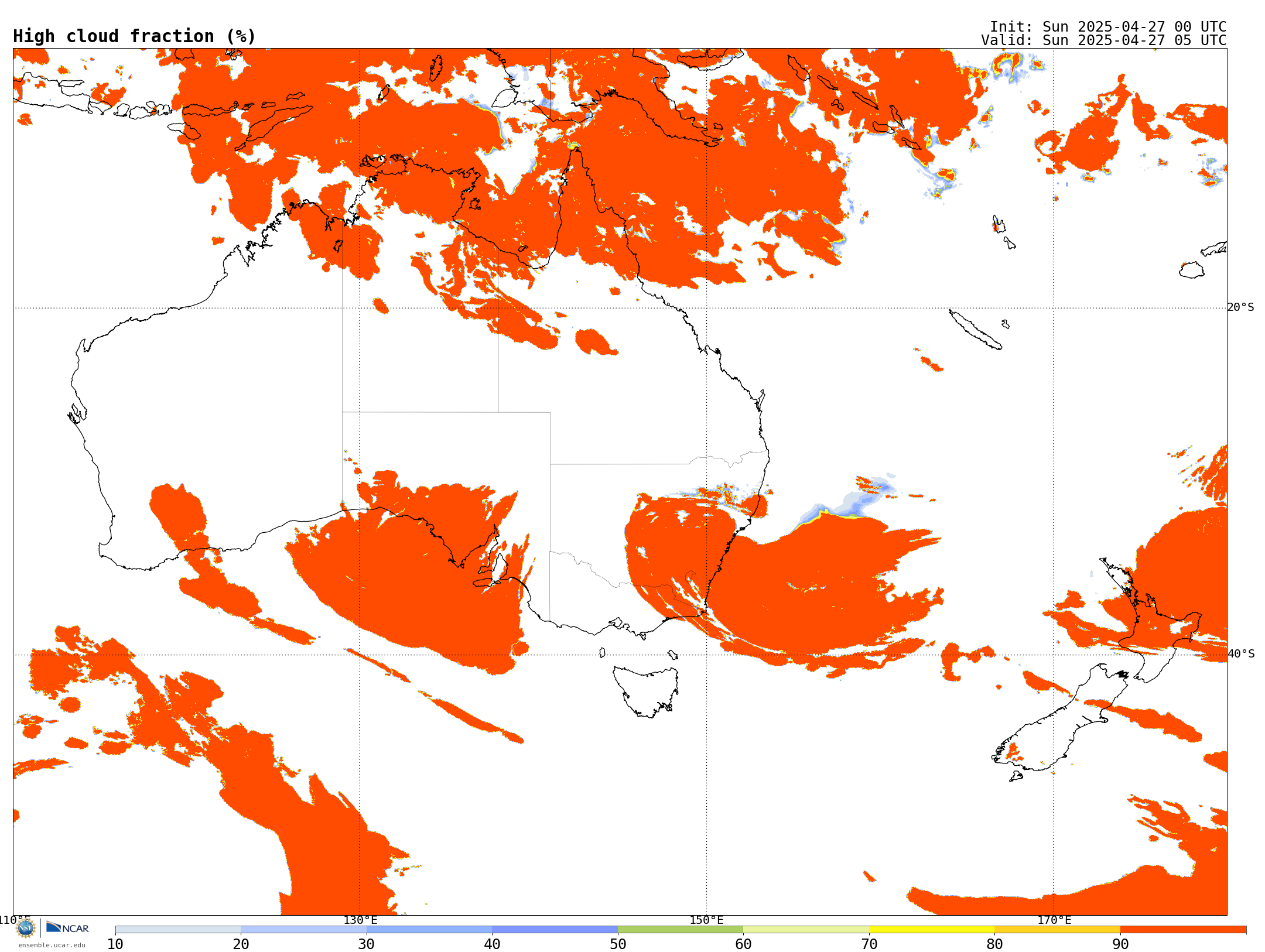Click the NSF logo icon
This screenshot has width=1265, height=952.
pyautogui.click(x=25, y=928)
